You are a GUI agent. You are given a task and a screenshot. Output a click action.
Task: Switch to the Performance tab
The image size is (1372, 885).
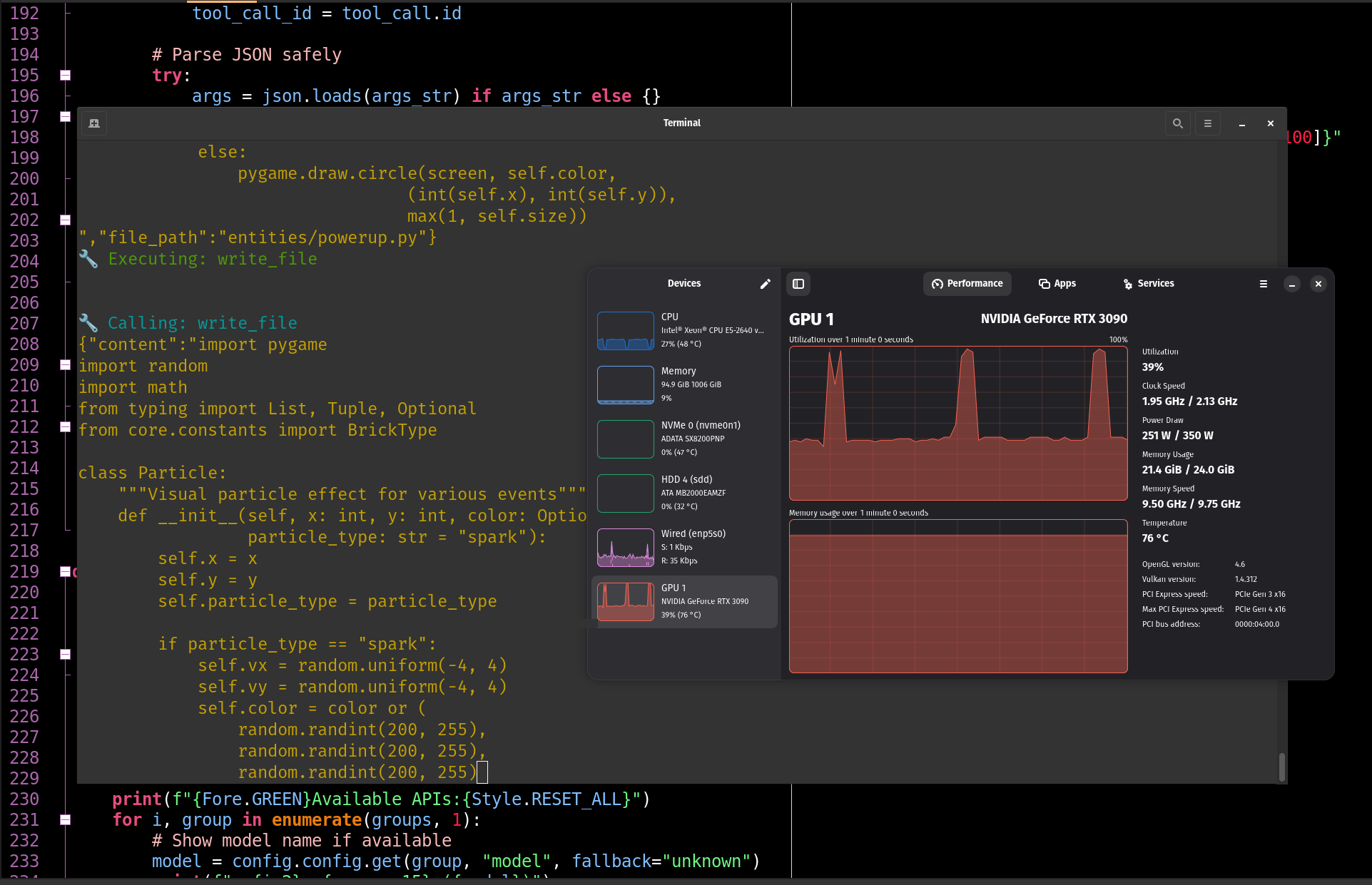967,284
